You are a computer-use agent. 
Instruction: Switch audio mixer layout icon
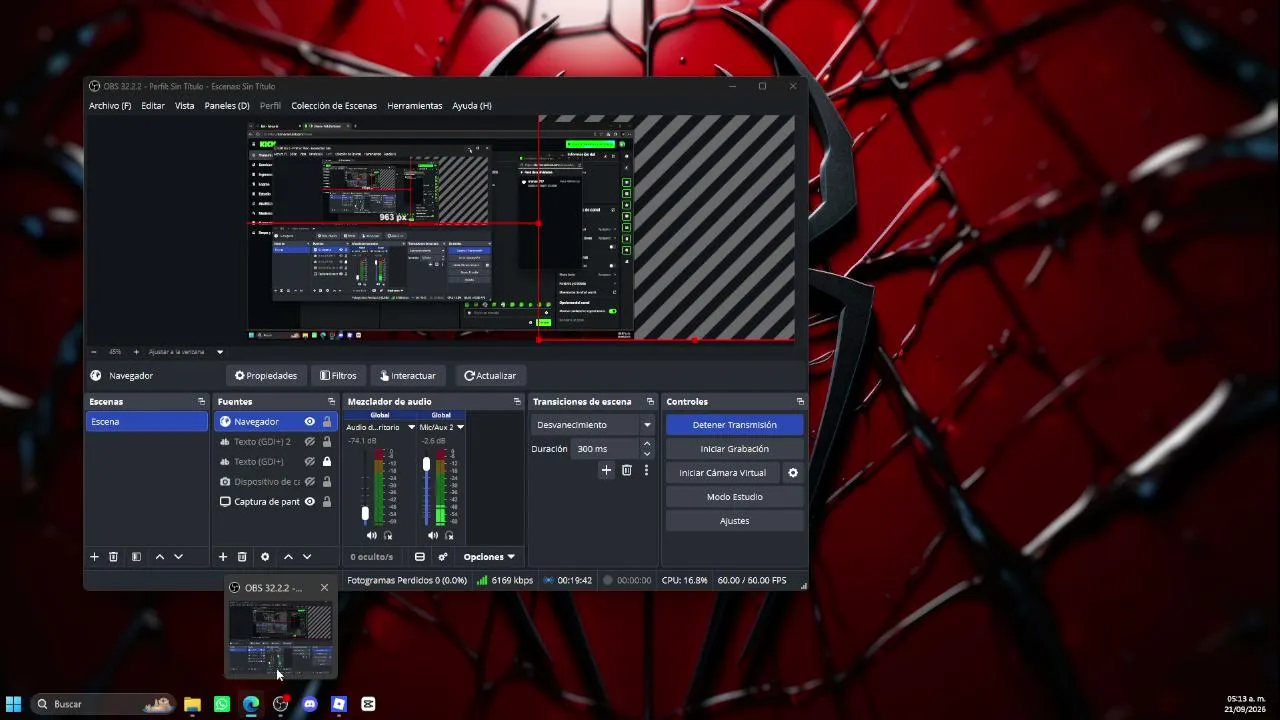point(420,557)
